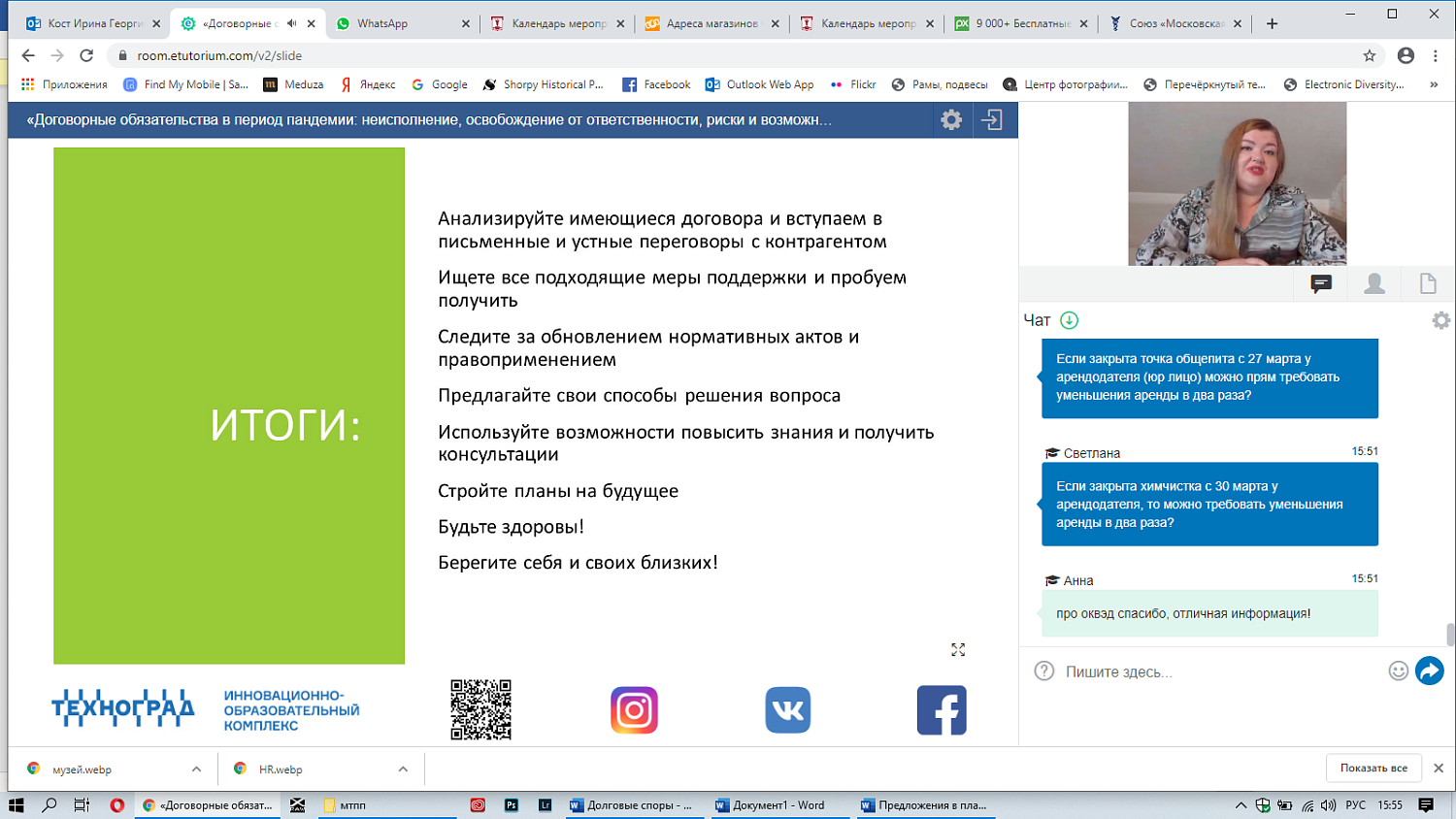The height and width of the screenshot is (819, 1456).
Task: Open 'мтпп' folder in taskbar
Action: point(387,804)
